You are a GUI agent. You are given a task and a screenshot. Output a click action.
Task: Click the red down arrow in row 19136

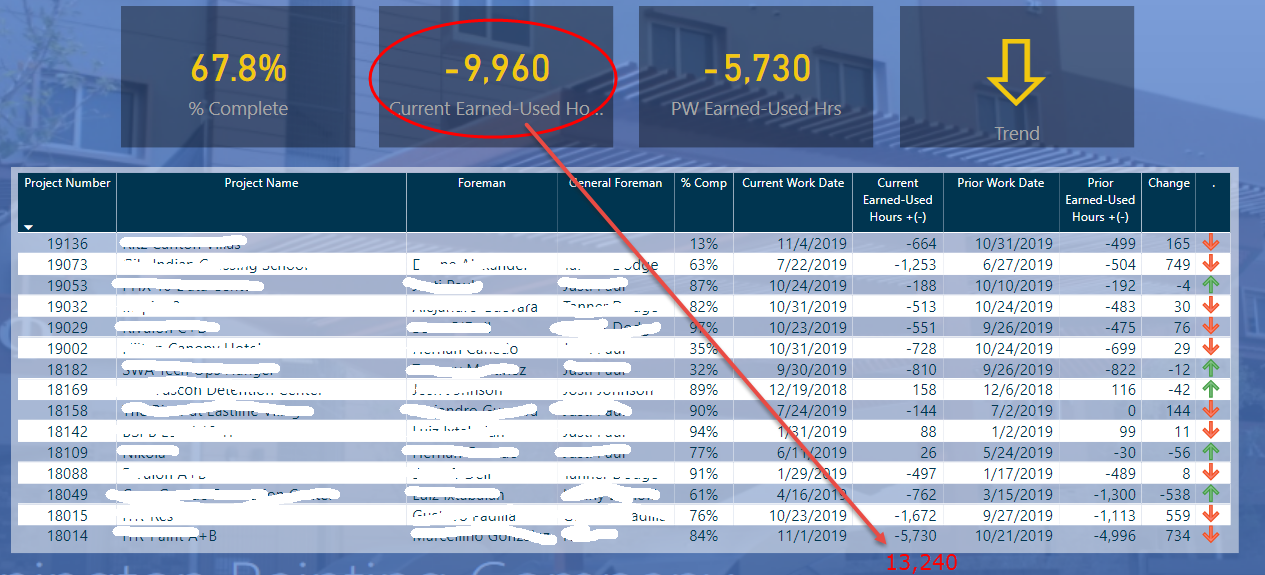1211,243
